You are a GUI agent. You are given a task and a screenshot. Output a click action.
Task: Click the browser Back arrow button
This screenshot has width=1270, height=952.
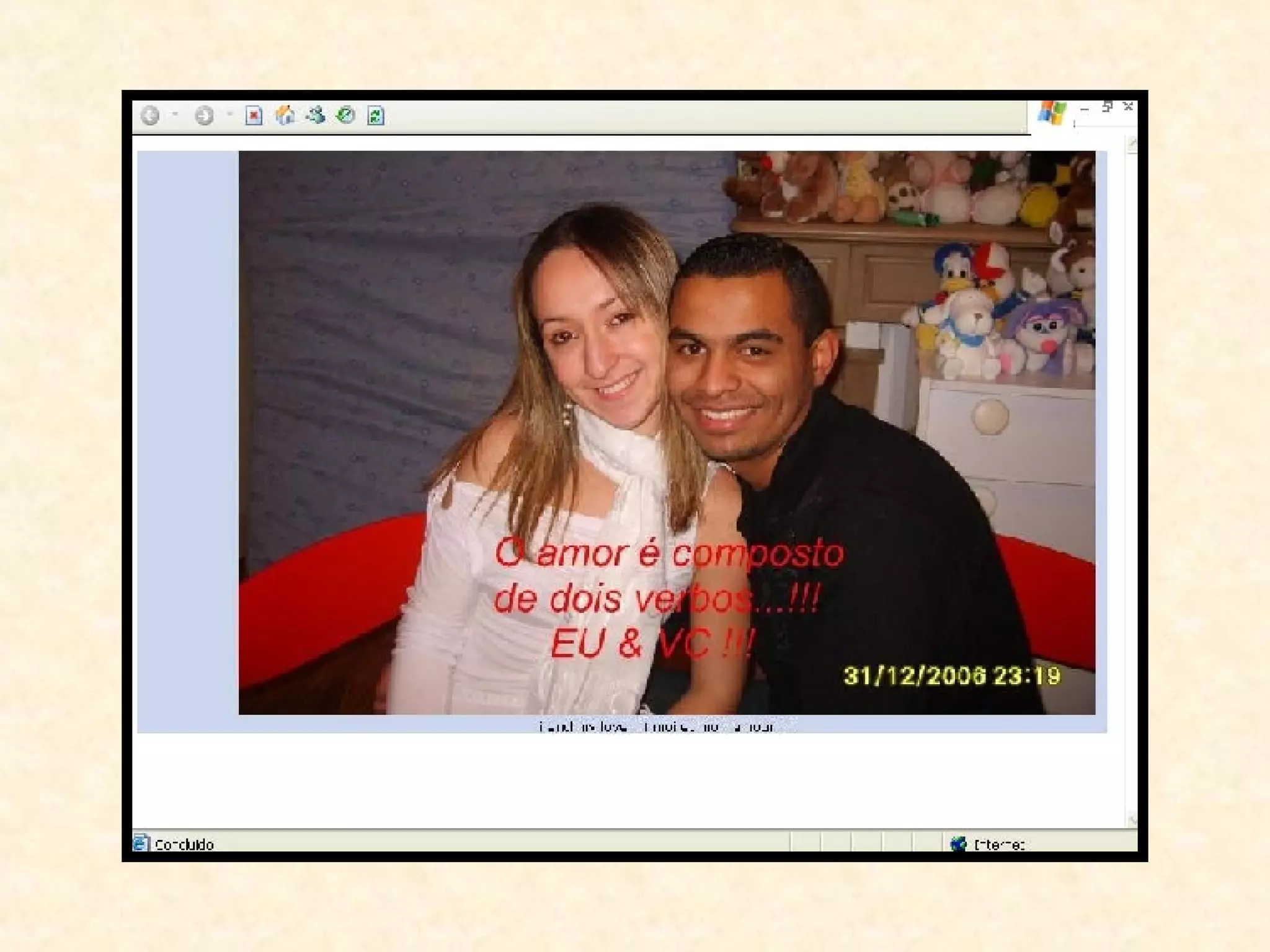coord(150,115)
